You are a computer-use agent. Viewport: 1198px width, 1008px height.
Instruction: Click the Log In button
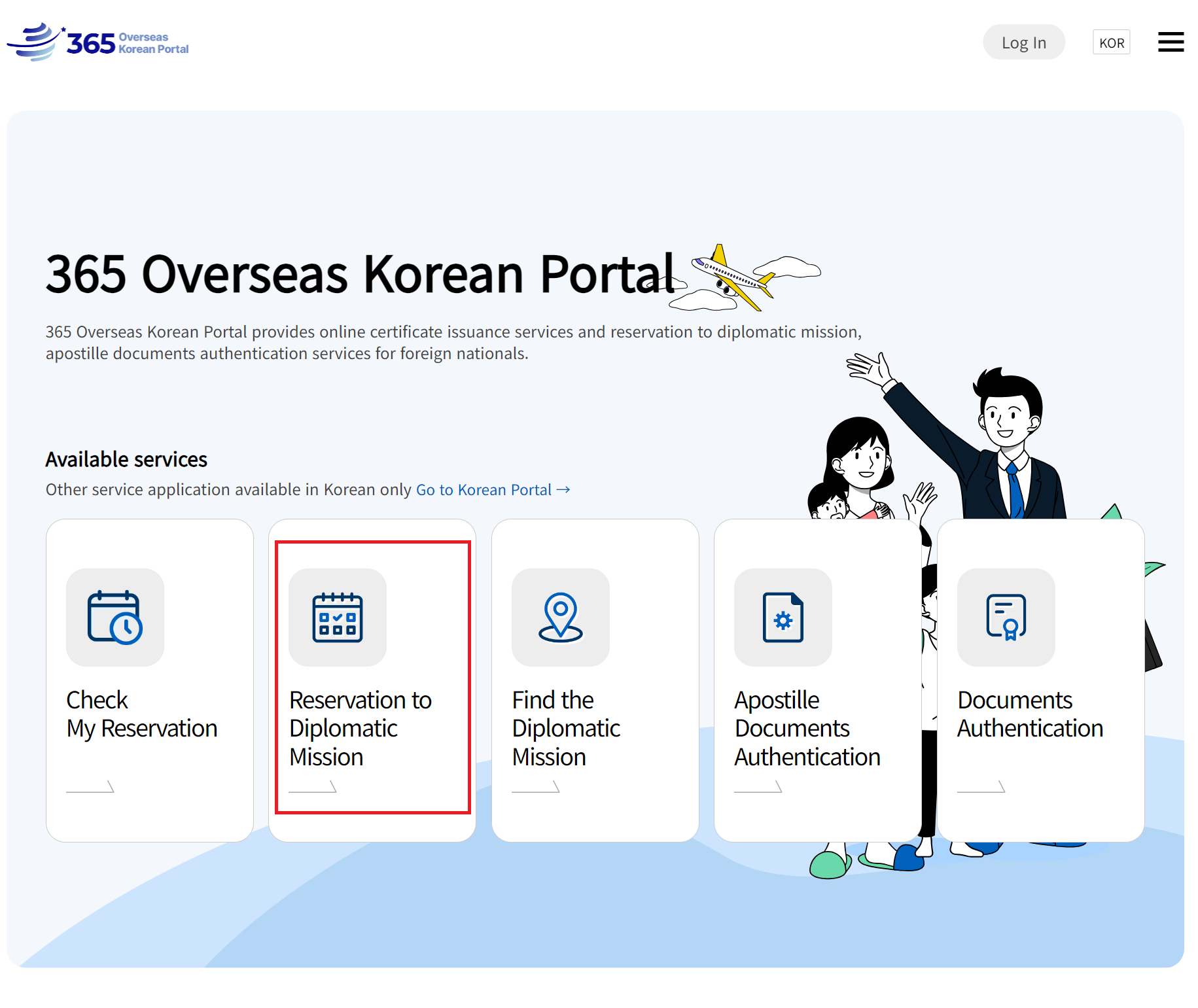(x=1023, y=43)
